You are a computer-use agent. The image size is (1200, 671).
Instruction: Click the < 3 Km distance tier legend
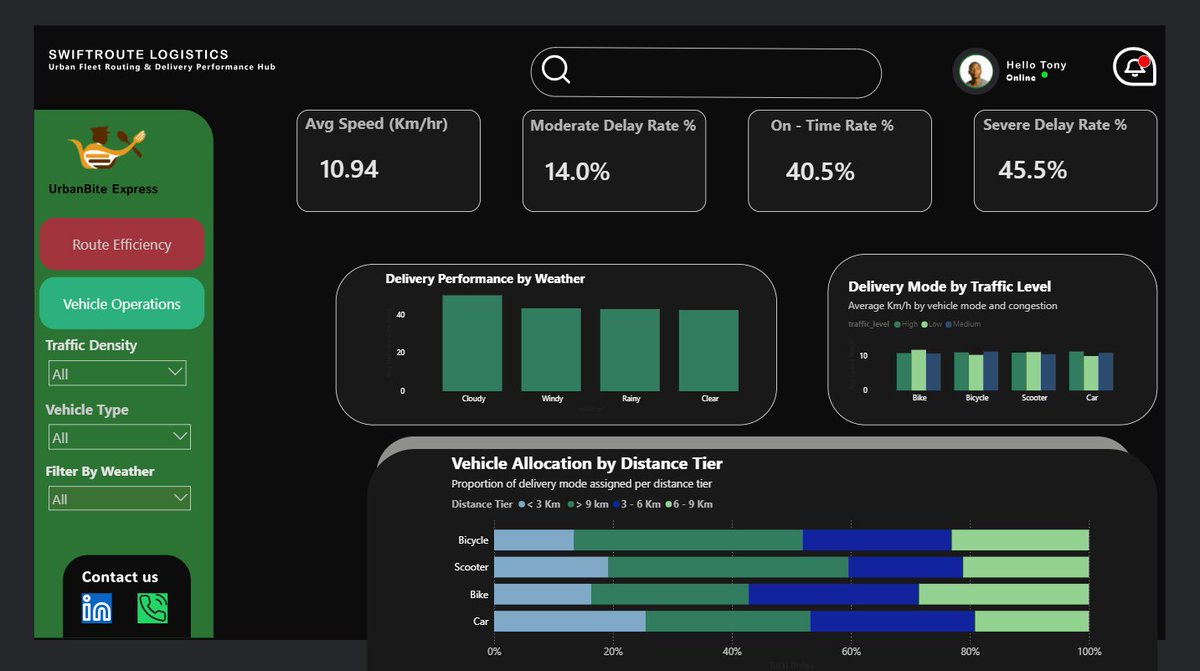point(537,504)
